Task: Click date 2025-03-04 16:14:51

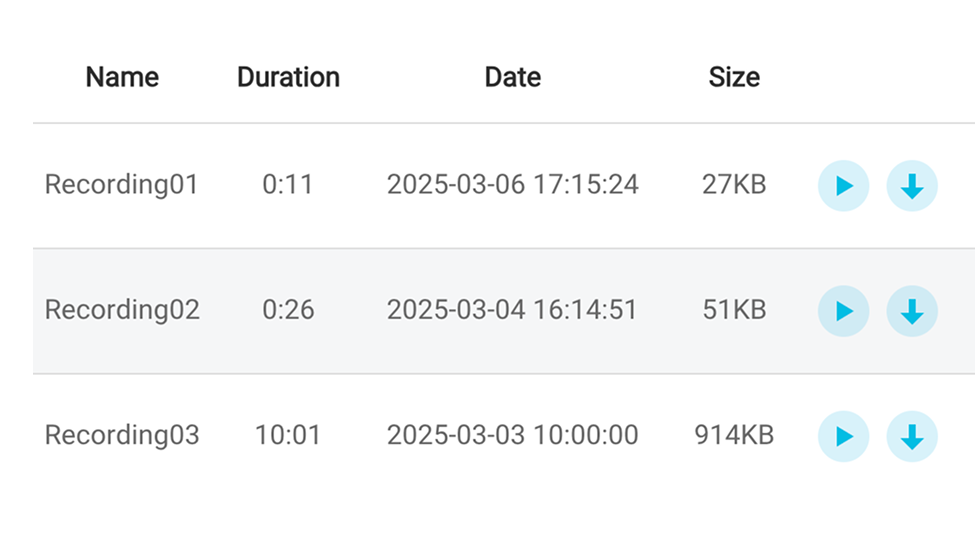Action: [x=512, y=310]
